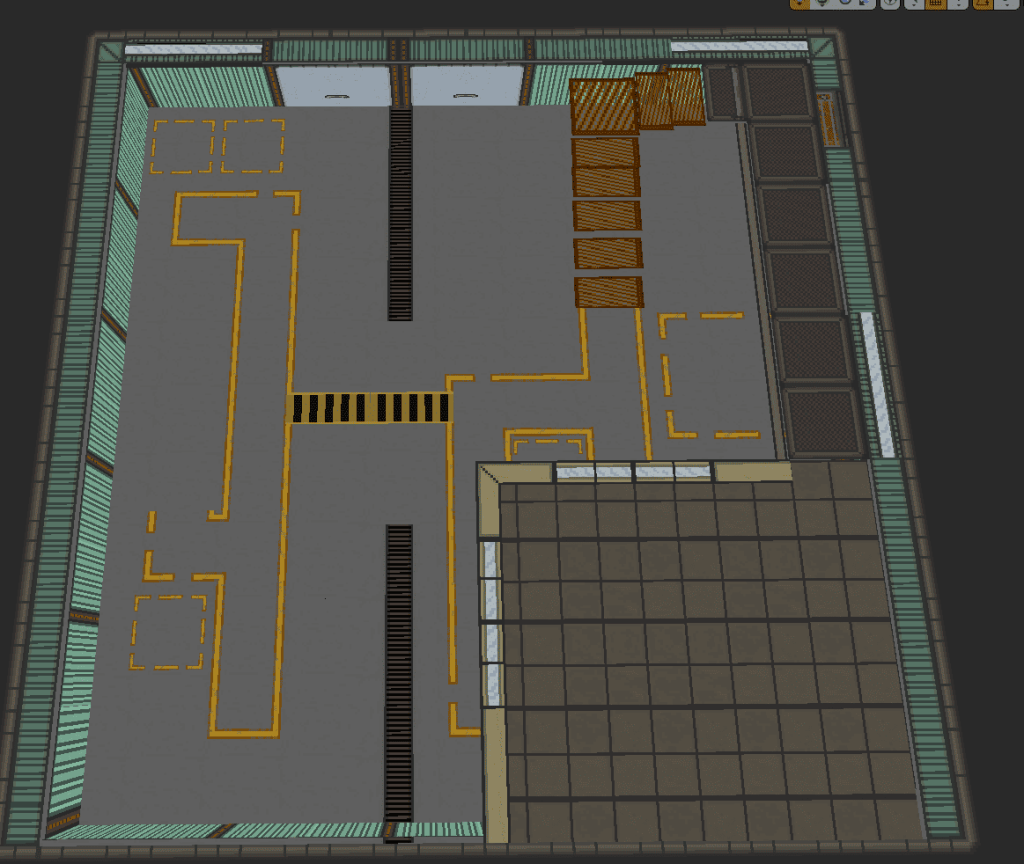
Task: Select the floor drain grate near garage doors
Action: coord(400,215)
